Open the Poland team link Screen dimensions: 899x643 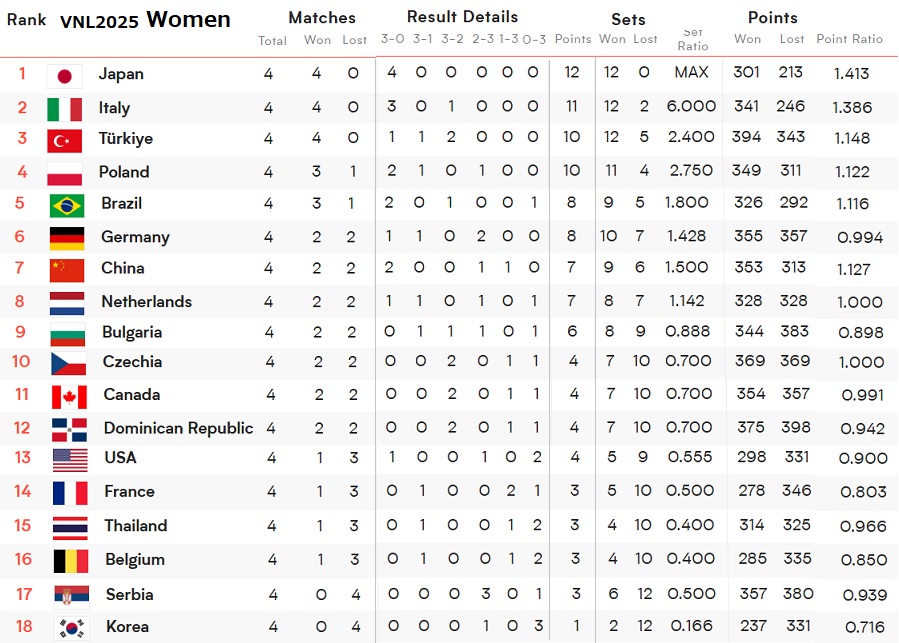(x=124, y=172)
